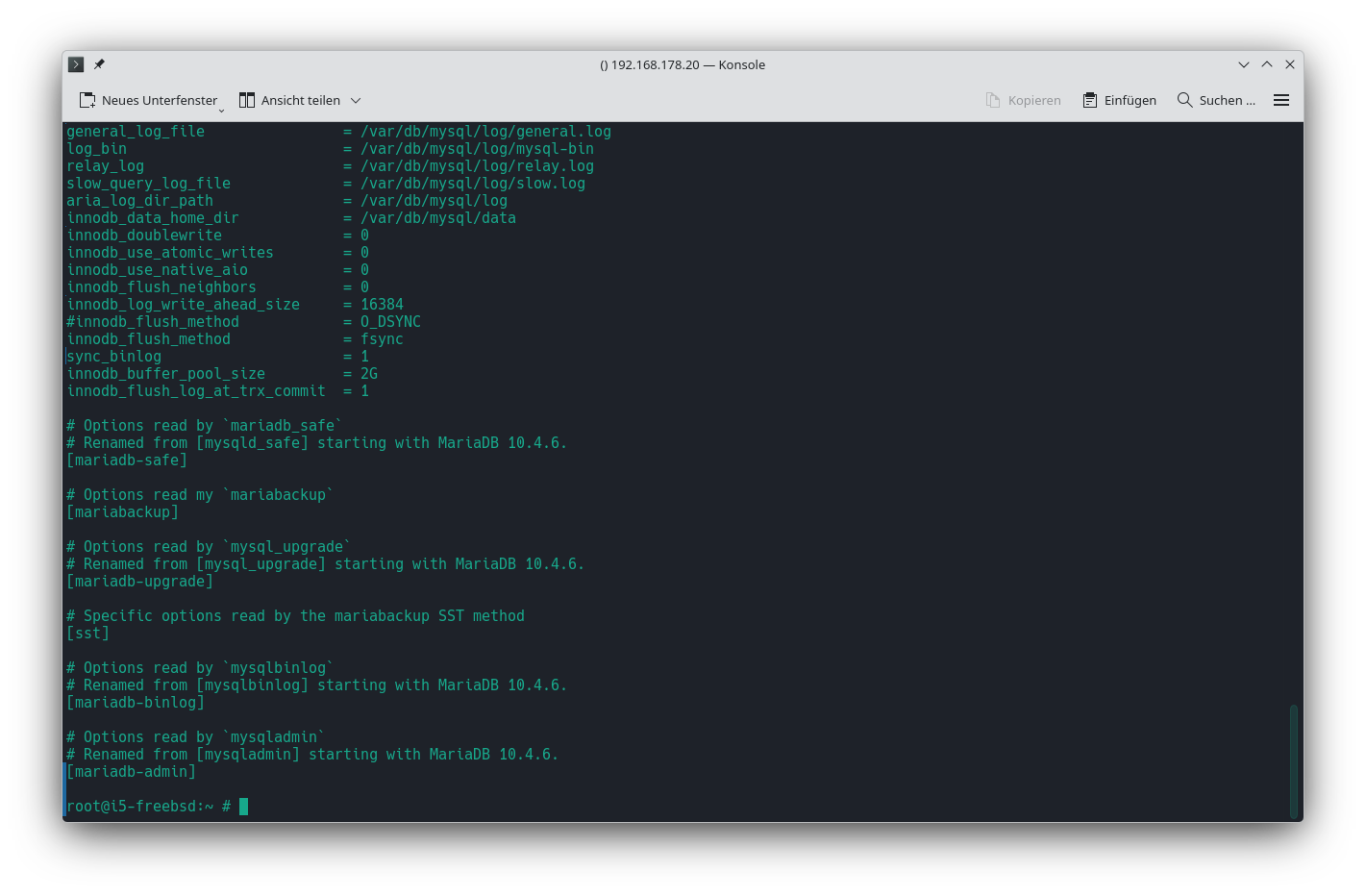Open the hamburger menu in the toolbar

click(1280, 100)
